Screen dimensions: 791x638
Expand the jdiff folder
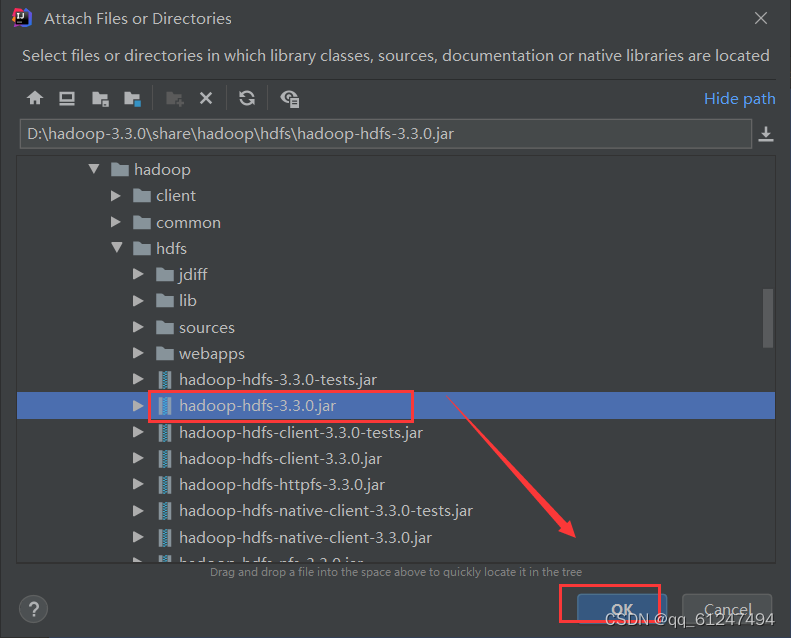(x=138, y=274)
